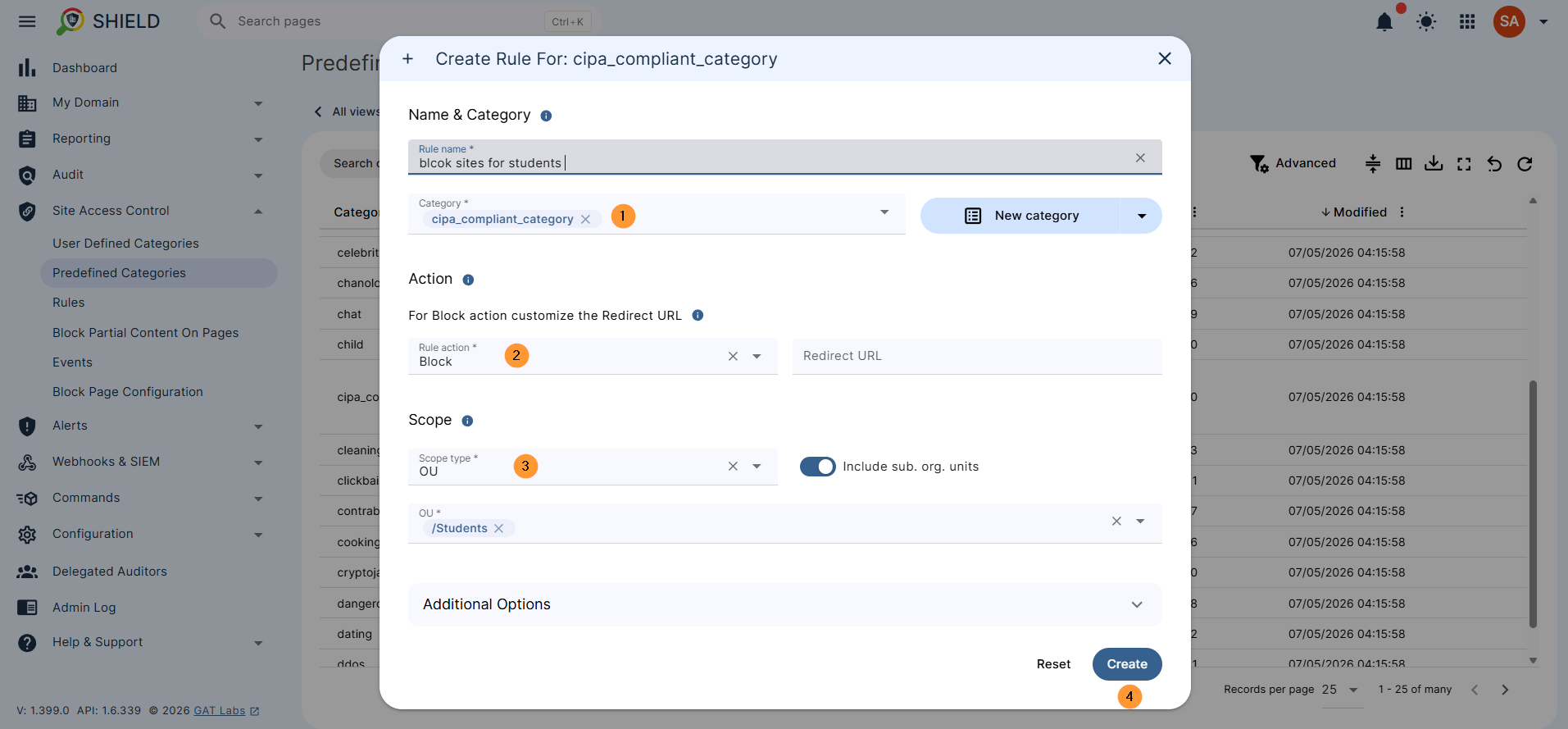
Task: Open the New category split arrow
Action: (x=1142, y=216)
